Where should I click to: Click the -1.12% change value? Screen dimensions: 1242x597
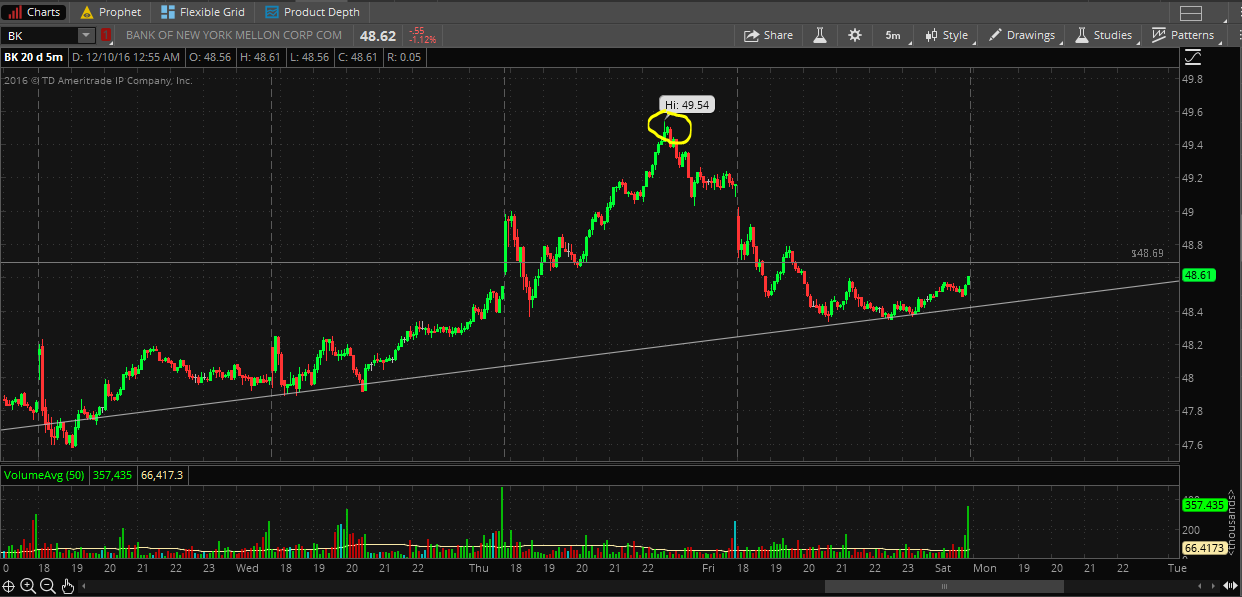[422, 40]
